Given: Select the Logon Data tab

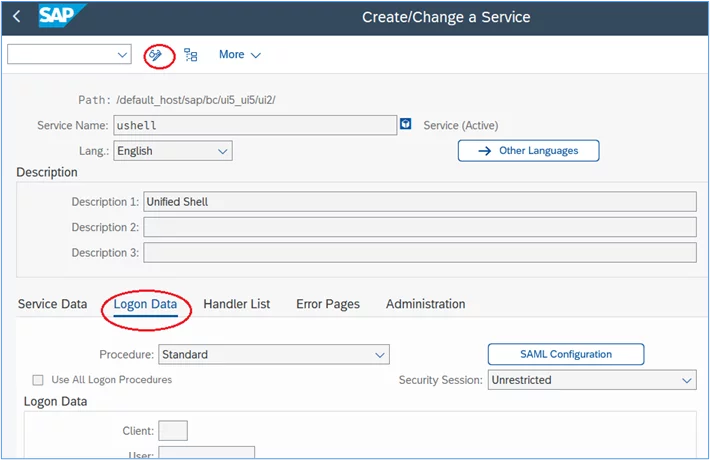Looking at the screenshot, I should tap(145, 304).
